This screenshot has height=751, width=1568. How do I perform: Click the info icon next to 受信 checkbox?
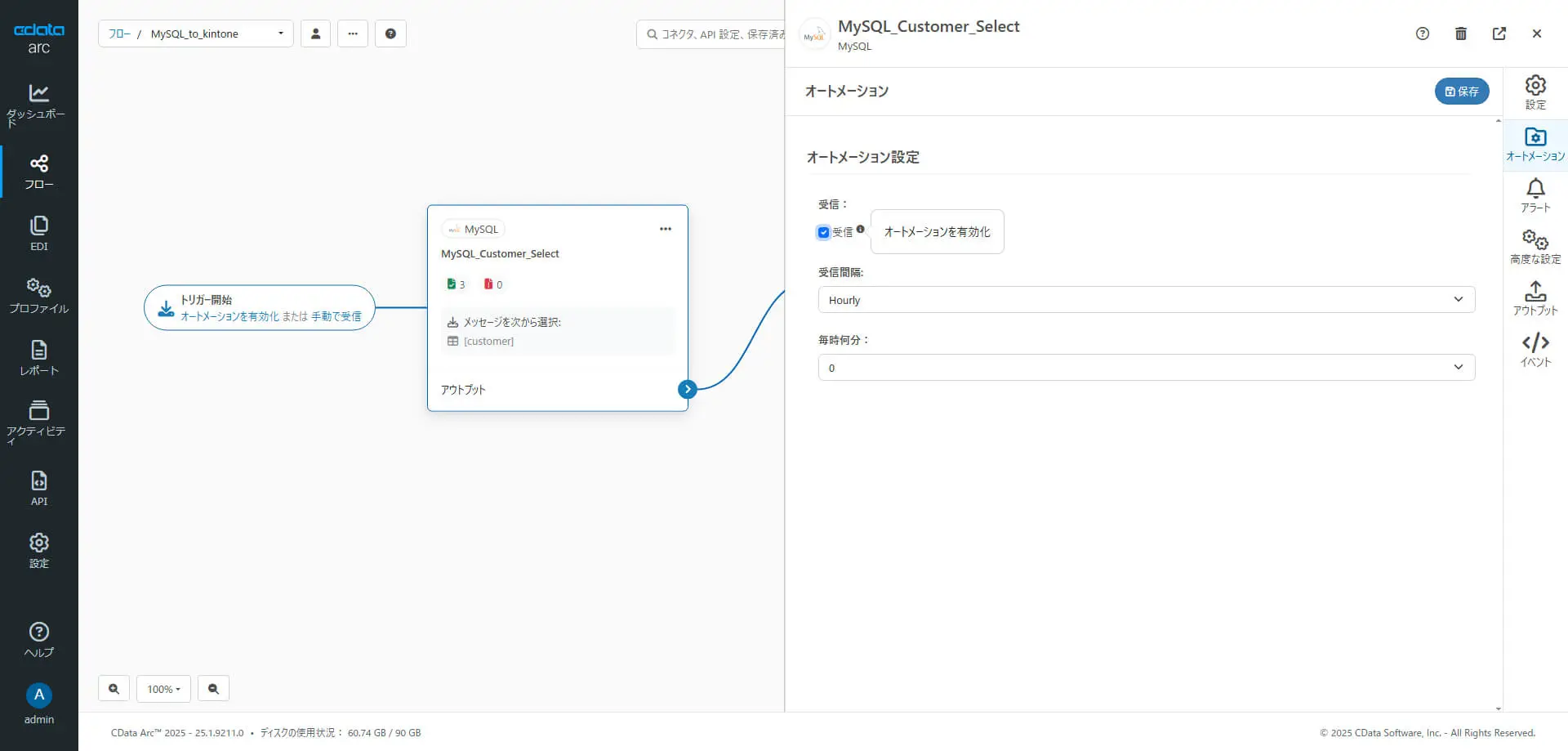(x=860, y=229)
